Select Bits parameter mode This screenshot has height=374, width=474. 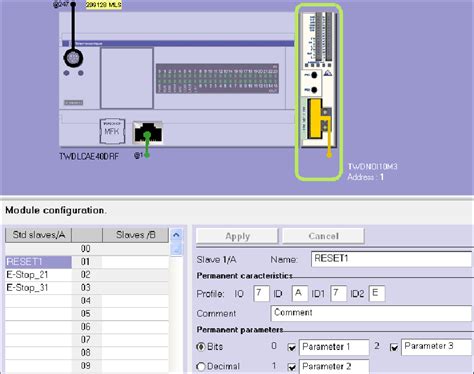(x=201, y=347)
